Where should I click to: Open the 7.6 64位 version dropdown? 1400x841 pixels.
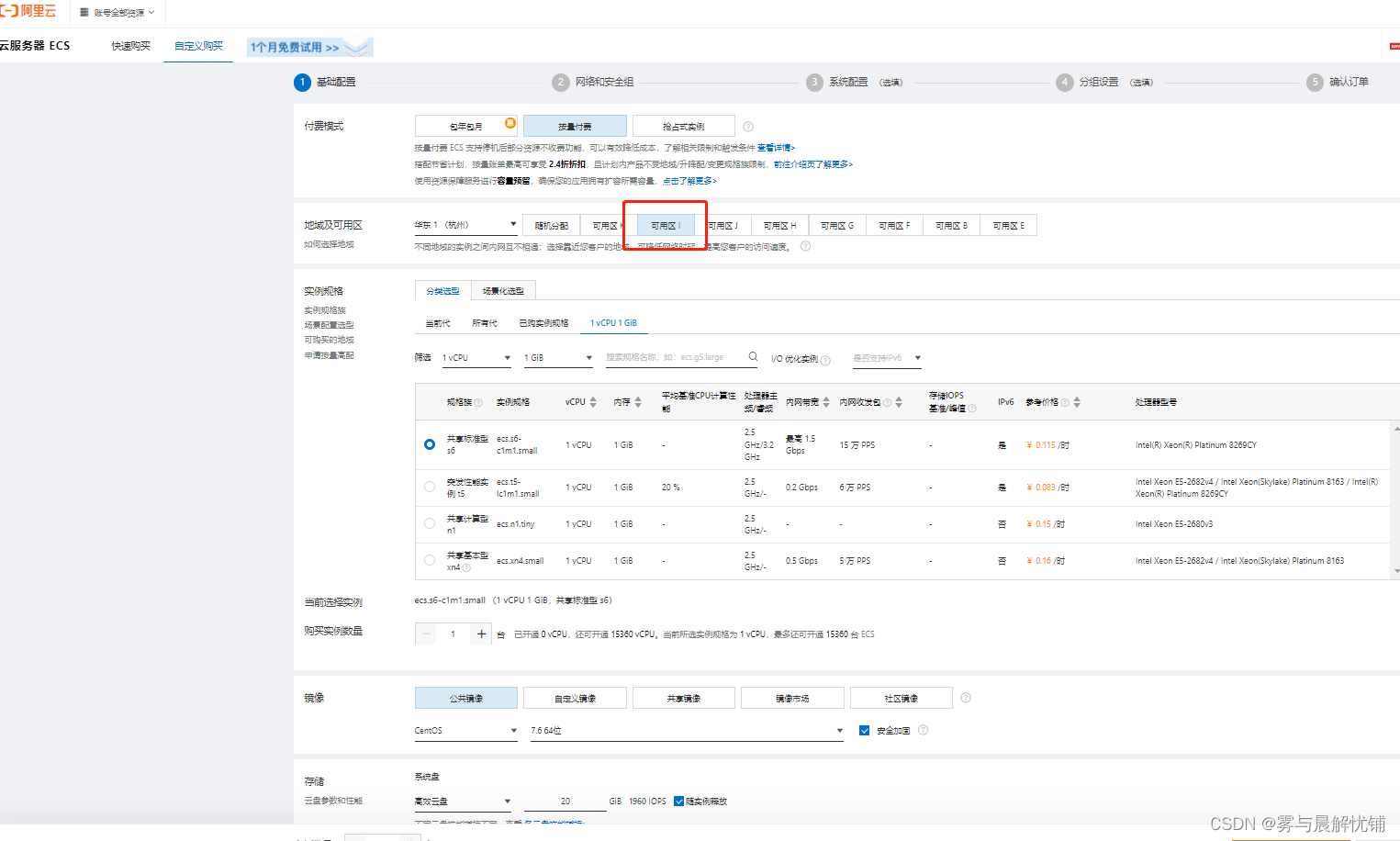click(687, 731)
